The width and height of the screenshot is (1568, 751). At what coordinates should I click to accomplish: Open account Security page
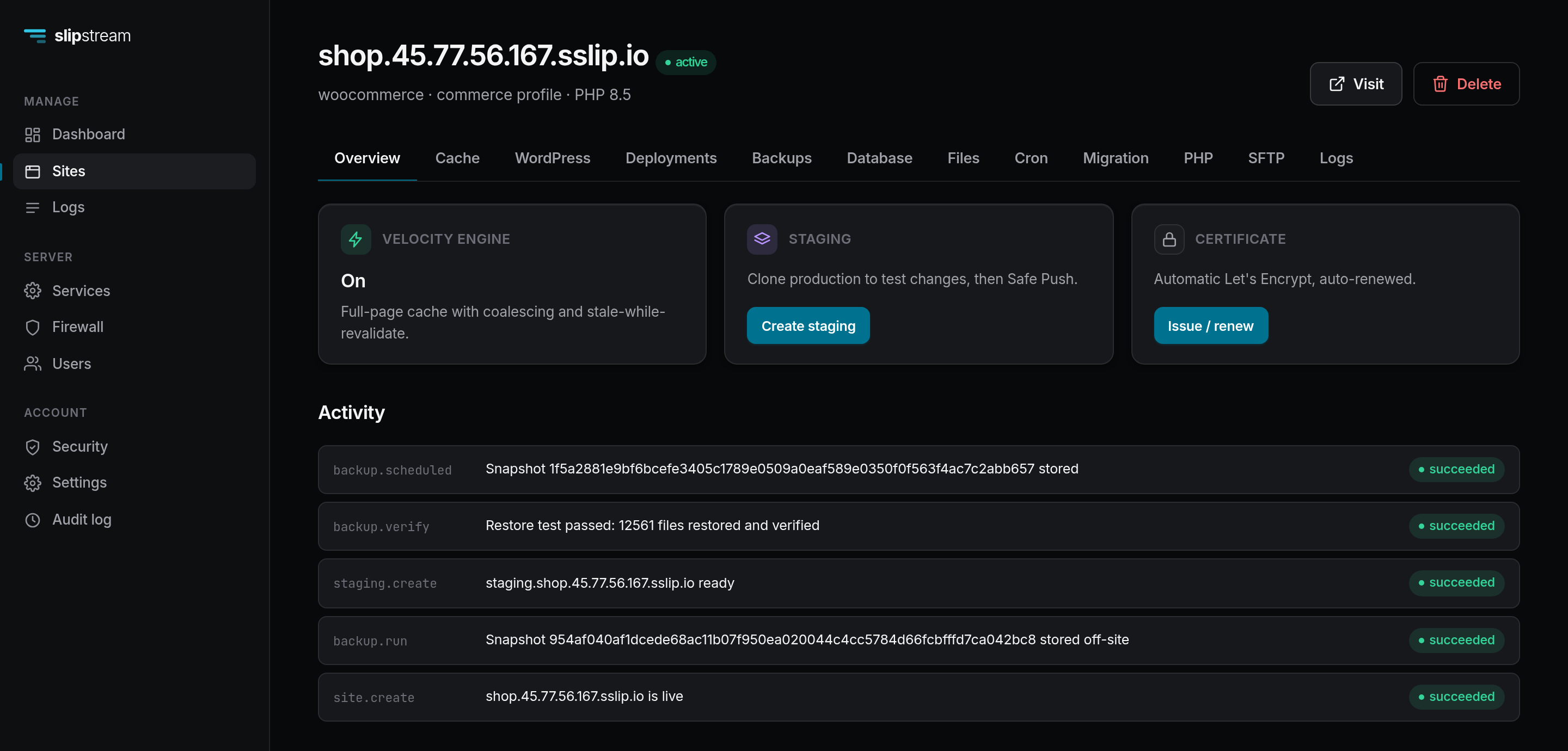(x=134, y=447)
